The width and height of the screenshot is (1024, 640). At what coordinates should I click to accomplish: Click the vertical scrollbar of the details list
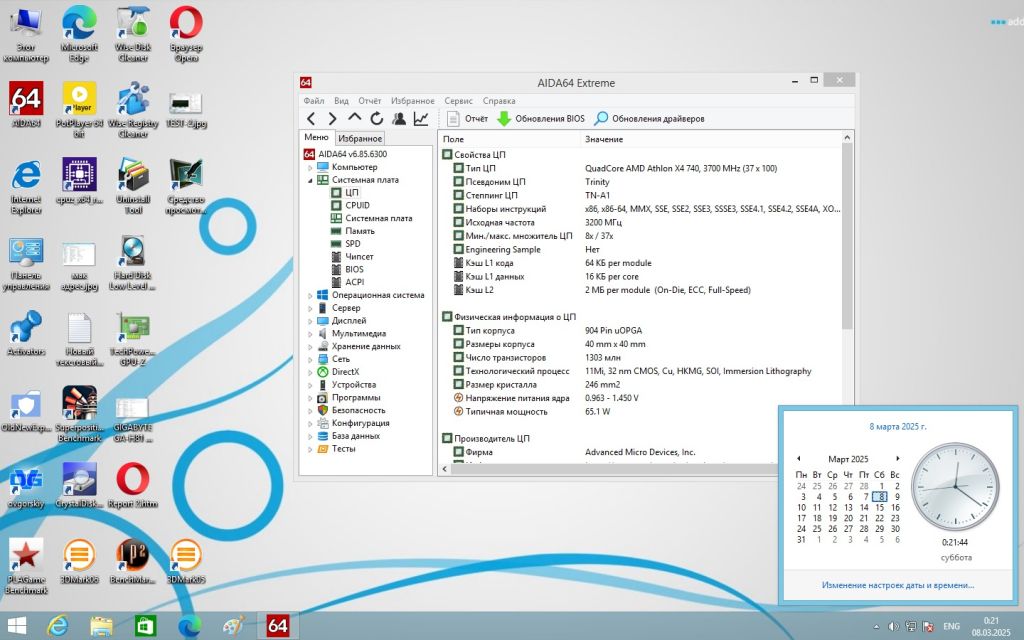847,236
